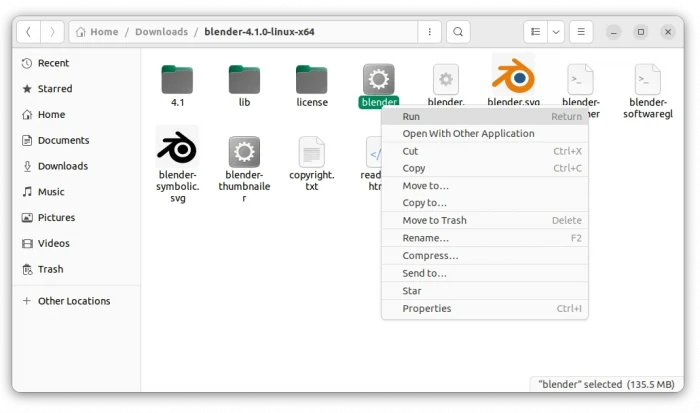Open the 4.1 folder
The image size is (700, 413).
(178, 79)
